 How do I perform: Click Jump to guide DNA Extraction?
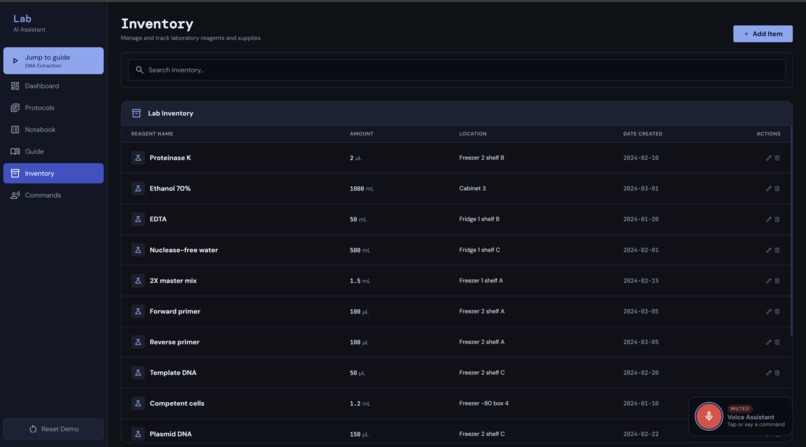tap(53, 61)
